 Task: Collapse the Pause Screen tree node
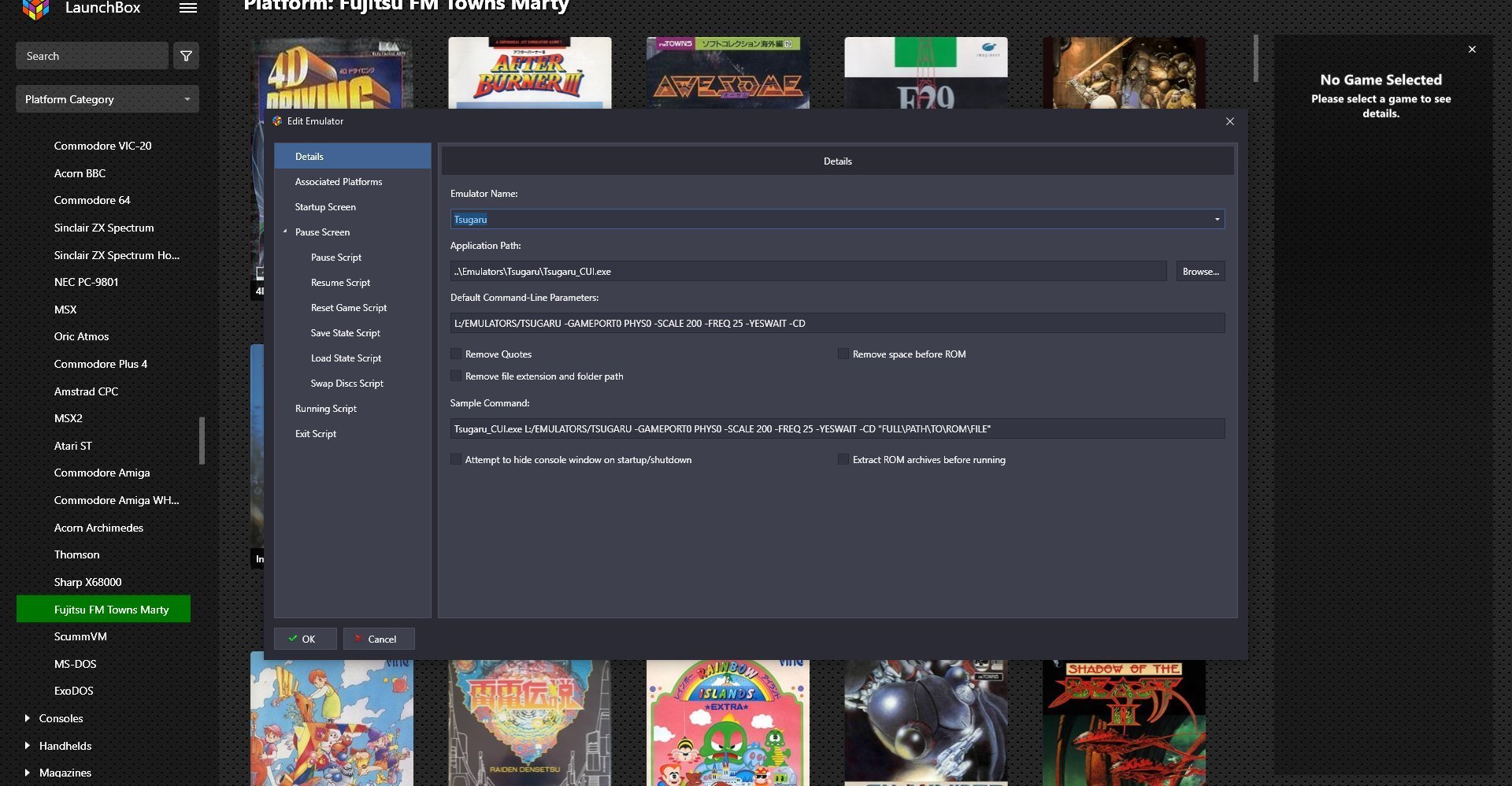click(x=285, y=232)
